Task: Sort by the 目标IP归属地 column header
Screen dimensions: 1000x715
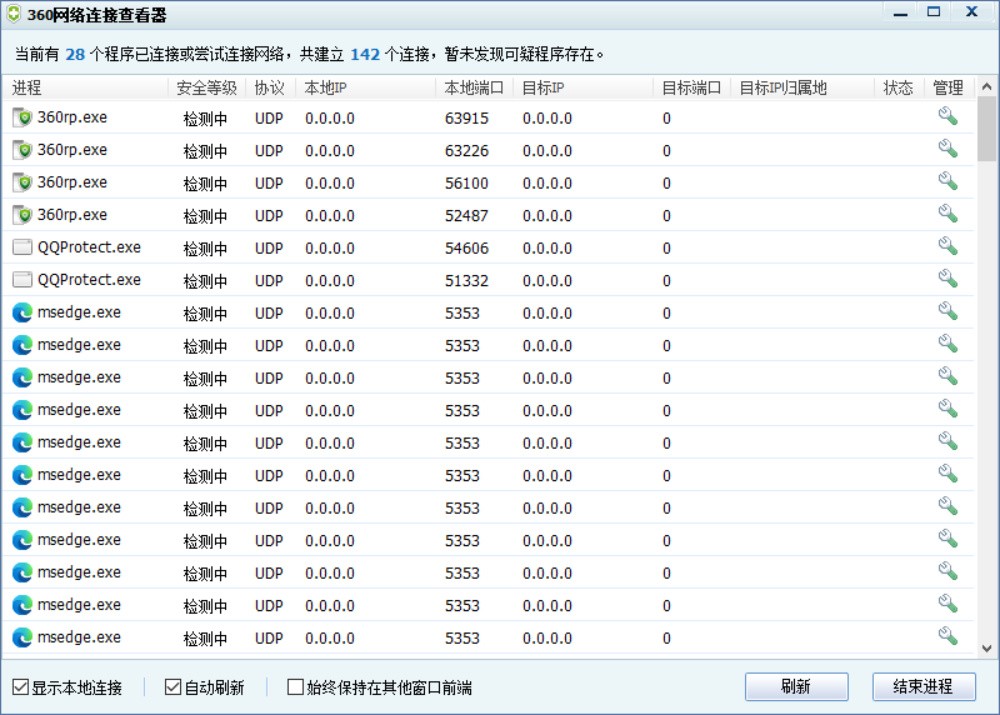Action: click(802, 87)
